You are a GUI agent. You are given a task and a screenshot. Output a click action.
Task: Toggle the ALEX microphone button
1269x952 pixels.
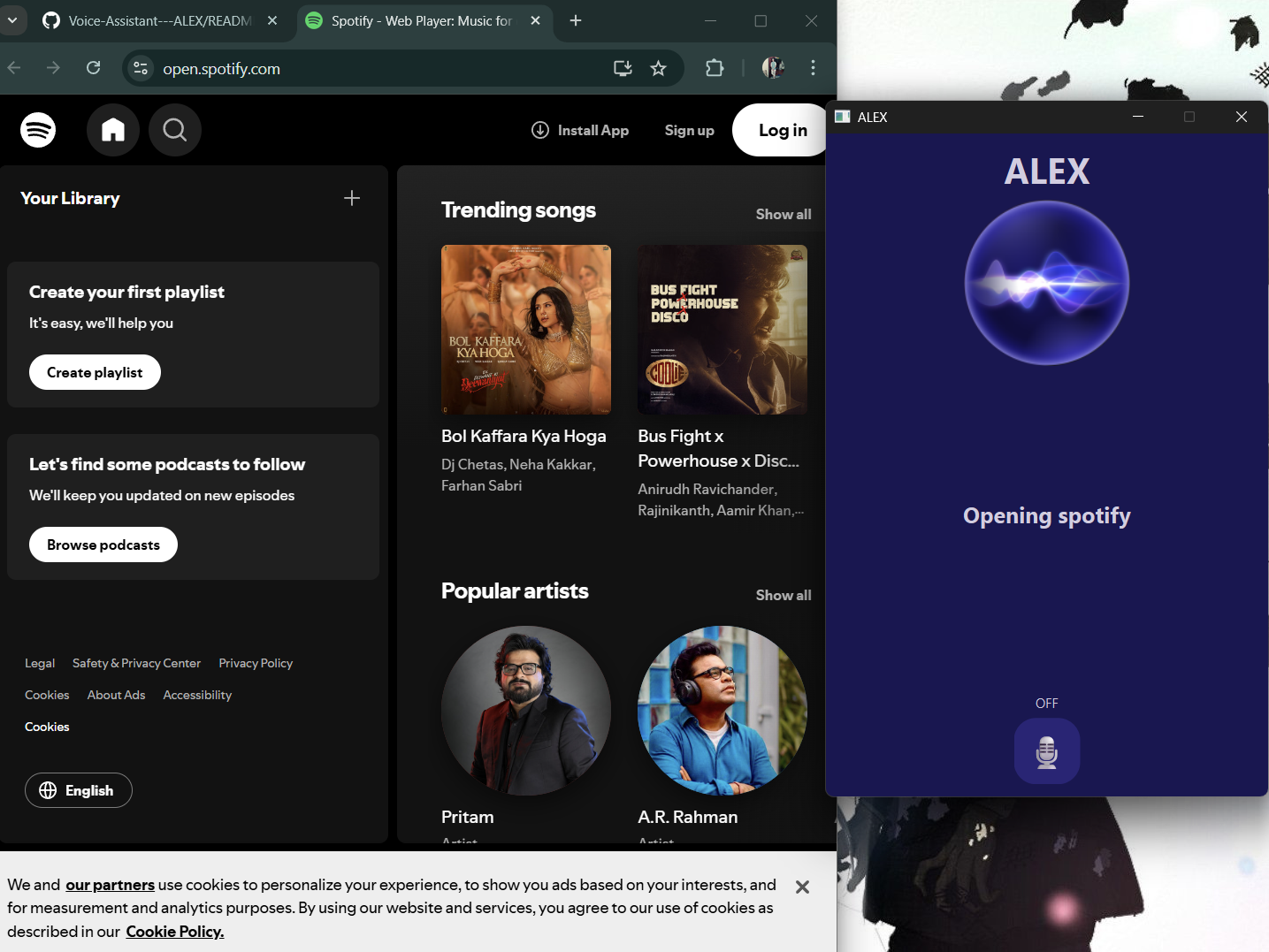(1046, 751)
